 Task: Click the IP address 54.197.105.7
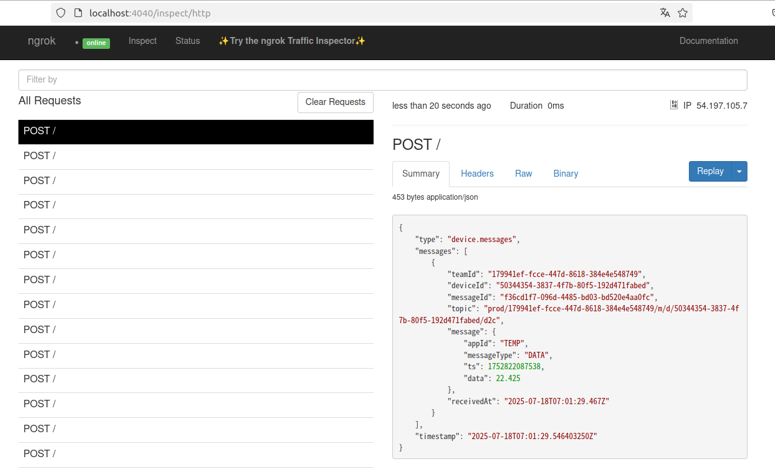[x=722, y=106]
